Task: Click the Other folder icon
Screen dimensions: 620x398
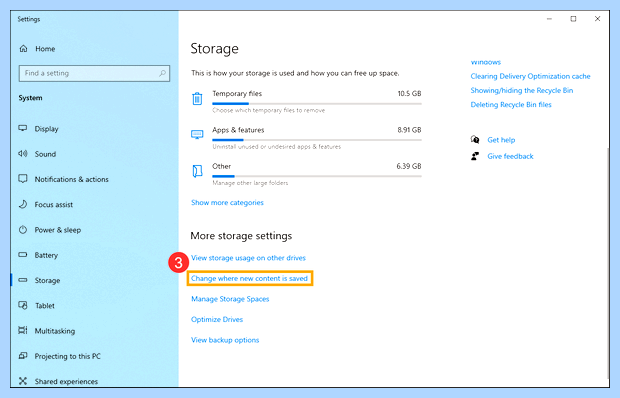Action: pyautogui.click(x=197, y=171)
